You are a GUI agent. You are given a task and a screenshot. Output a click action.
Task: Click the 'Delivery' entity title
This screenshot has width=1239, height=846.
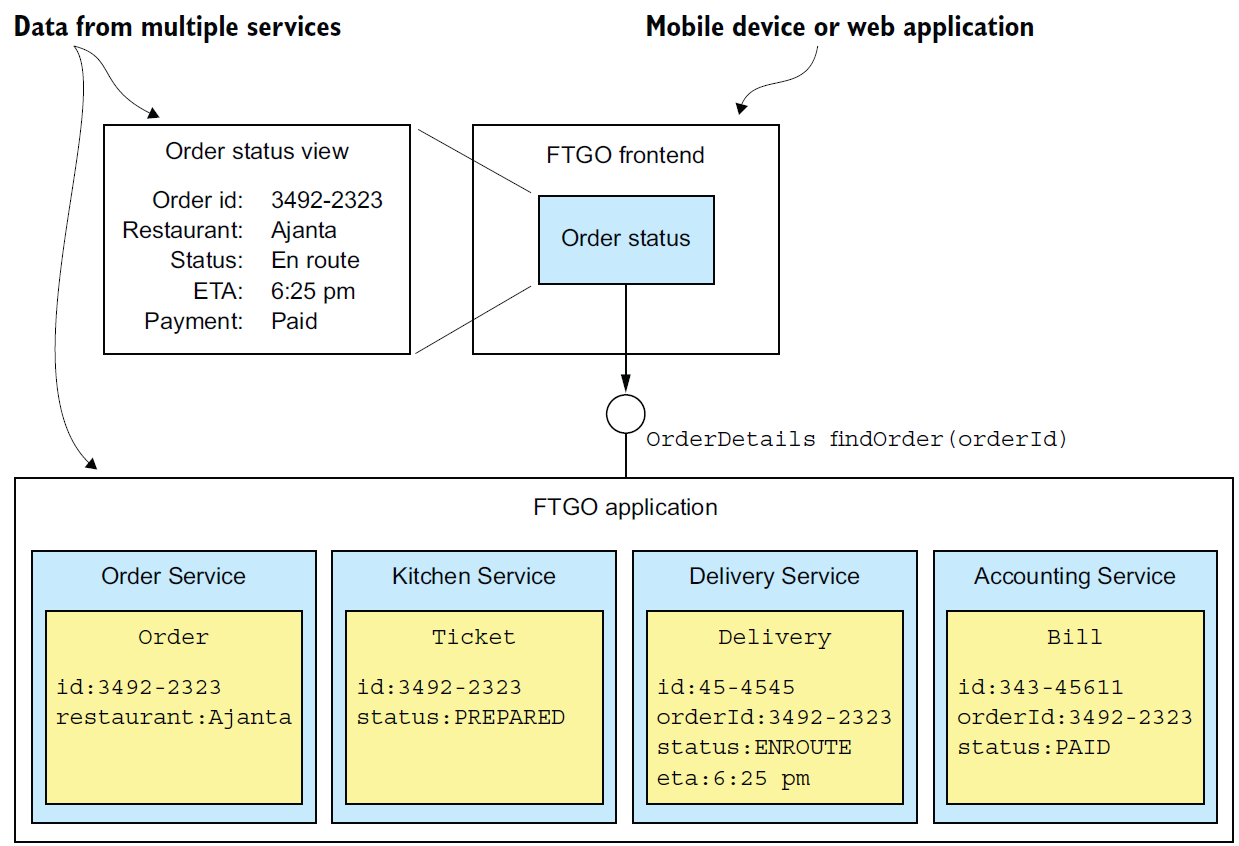[774, 637]
